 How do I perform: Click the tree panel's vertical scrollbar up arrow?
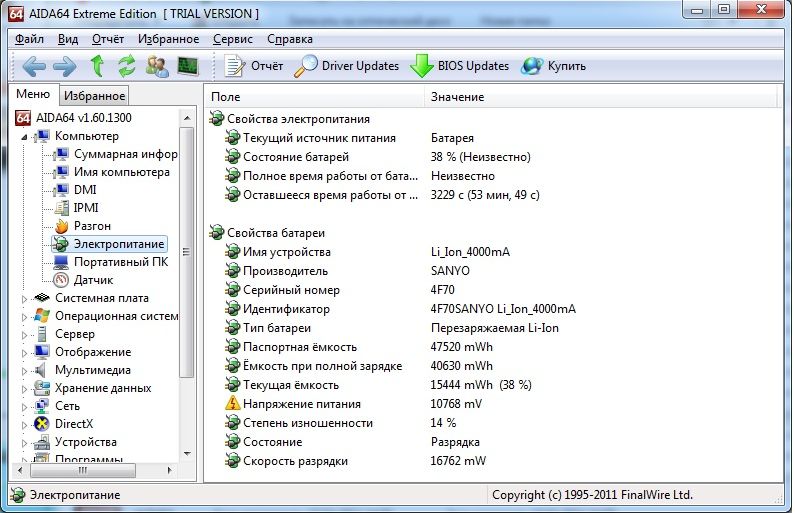pos(187,118)
